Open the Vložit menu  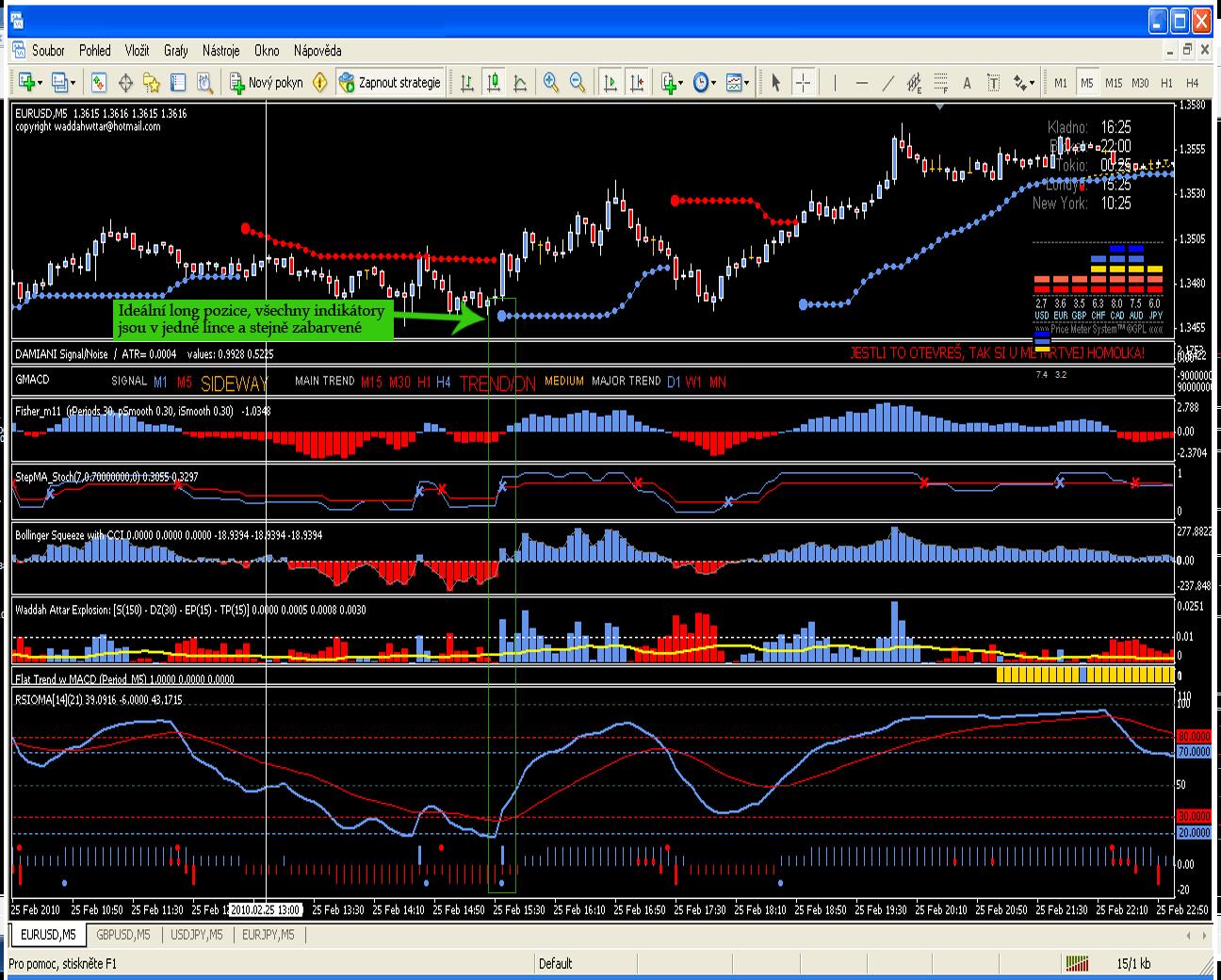tap(138, 51)
